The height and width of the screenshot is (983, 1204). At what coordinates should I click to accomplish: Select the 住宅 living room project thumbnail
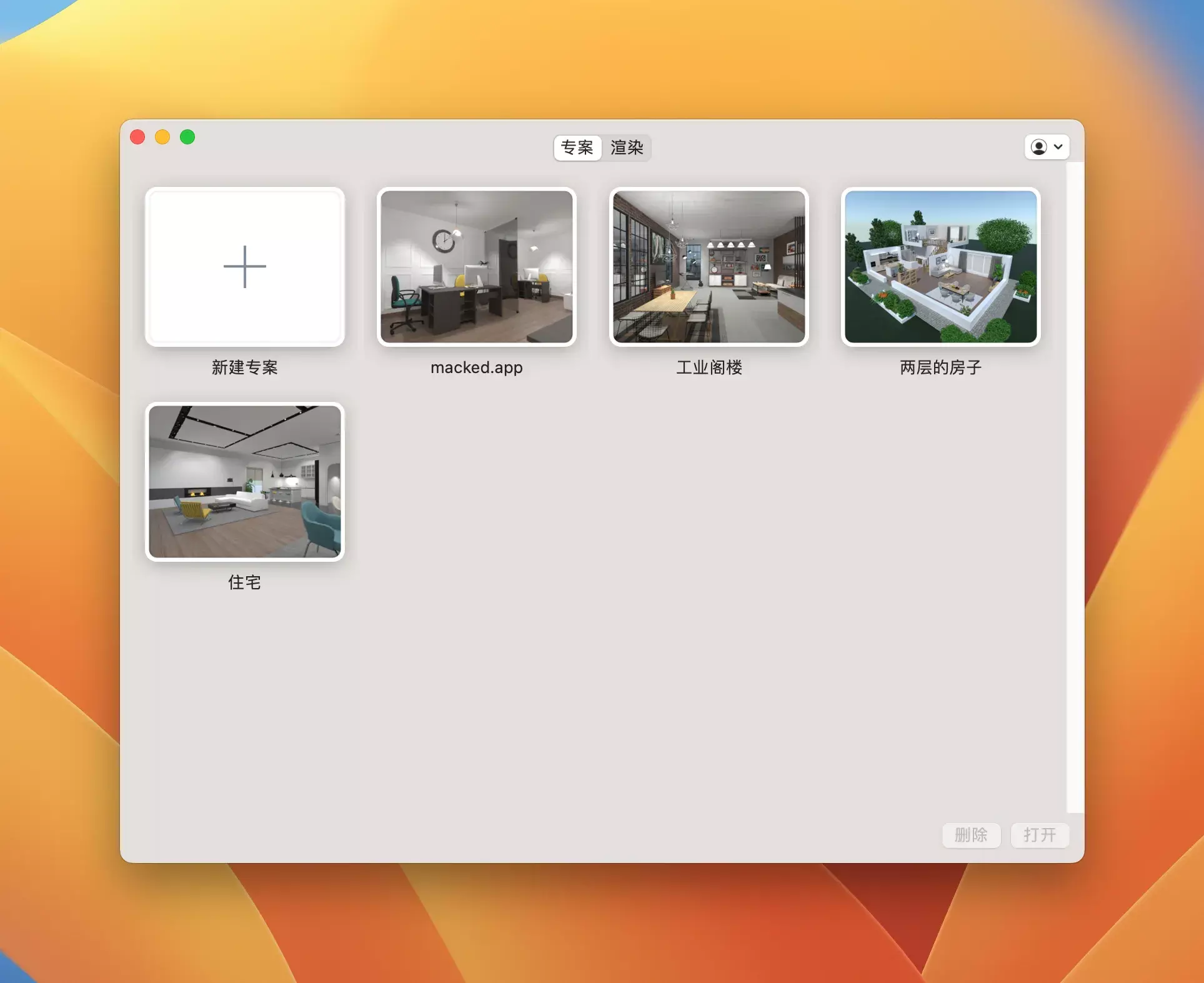(x=244, y=481)
